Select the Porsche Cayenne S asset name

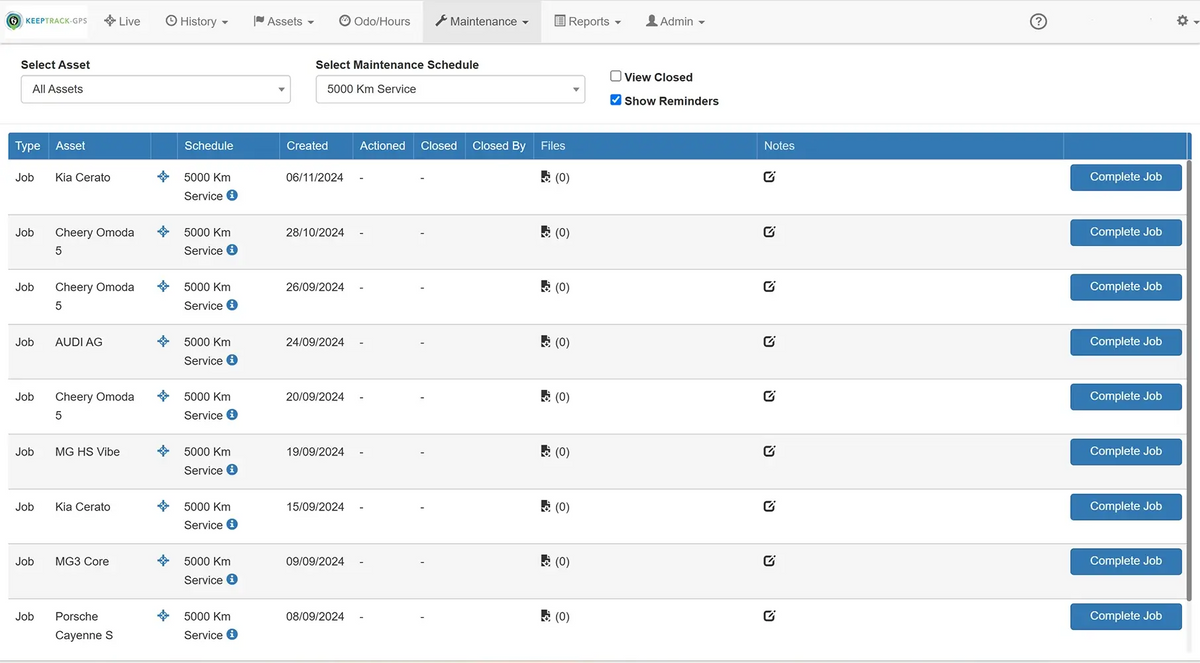pos(84,626)
